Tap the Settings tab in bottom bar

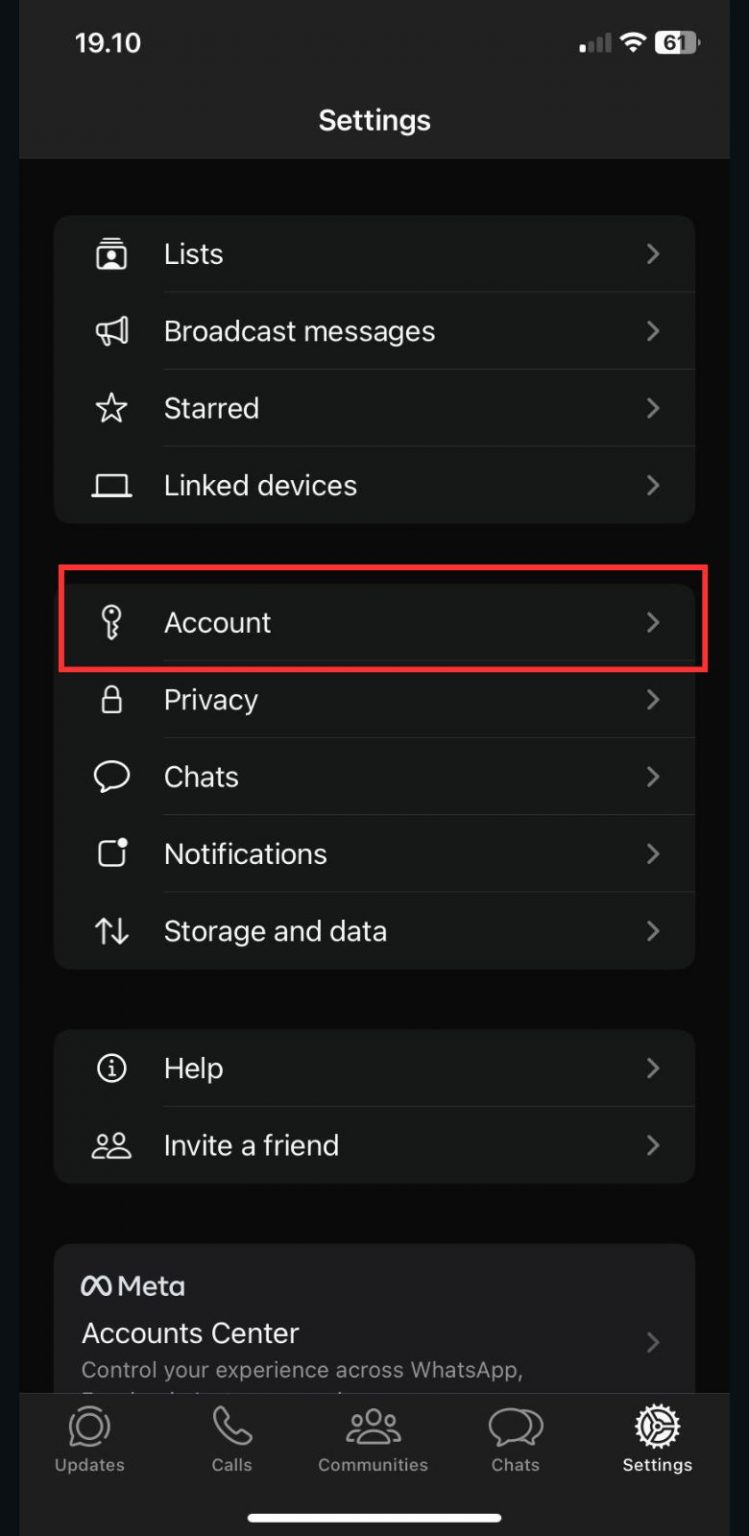(657, 1440)
